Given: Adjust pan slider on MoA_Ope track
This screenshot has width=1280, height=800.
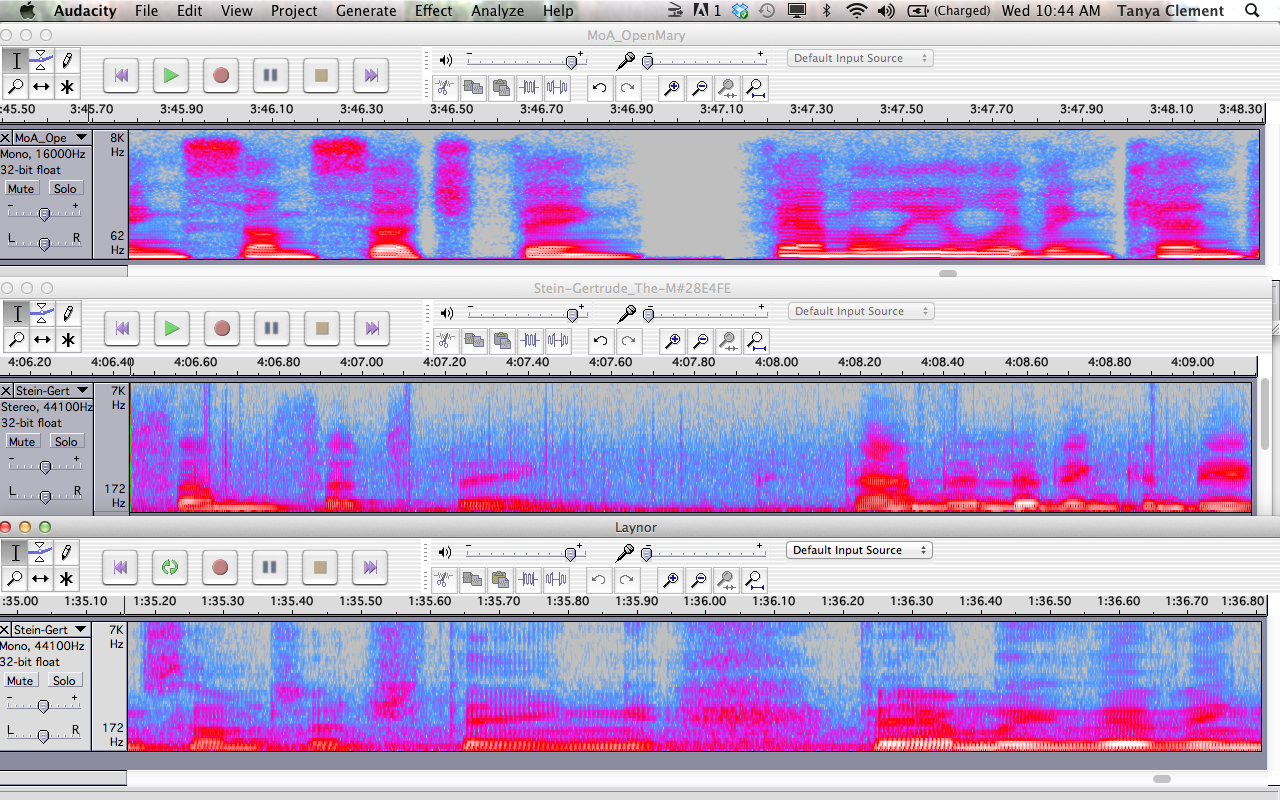Looking at the screenshot, I should [44, 242].
